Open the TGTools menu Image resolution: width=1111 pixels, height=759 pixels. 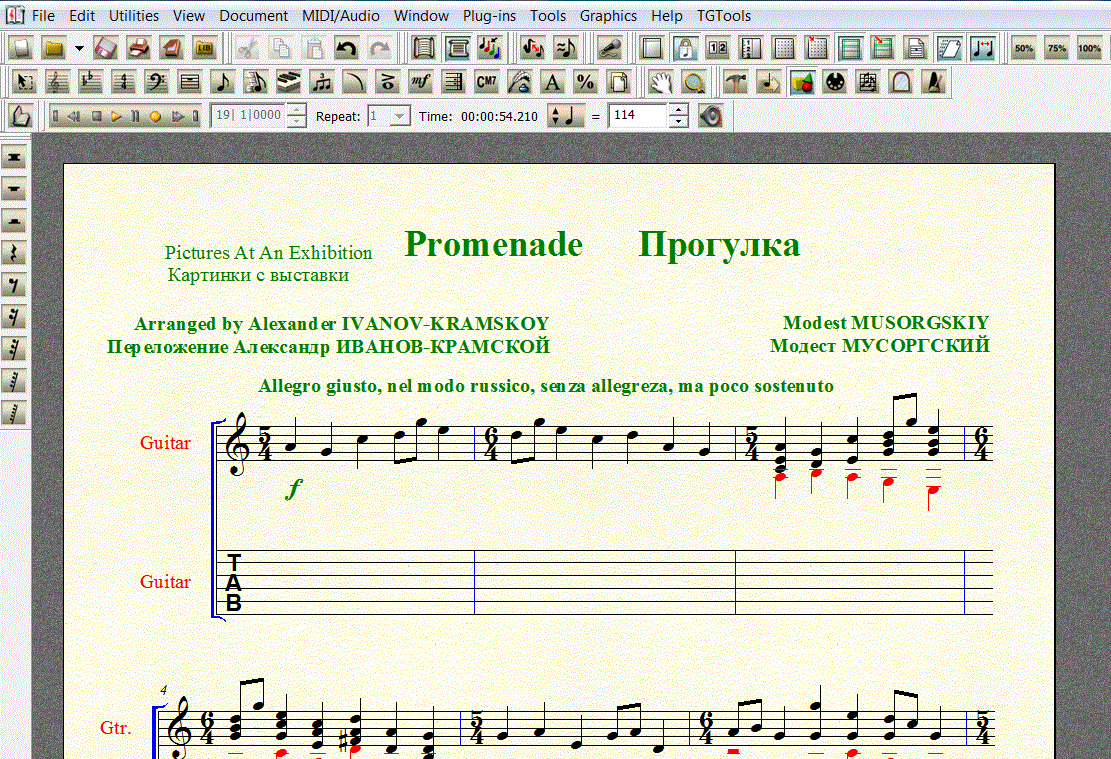(723, 16)
